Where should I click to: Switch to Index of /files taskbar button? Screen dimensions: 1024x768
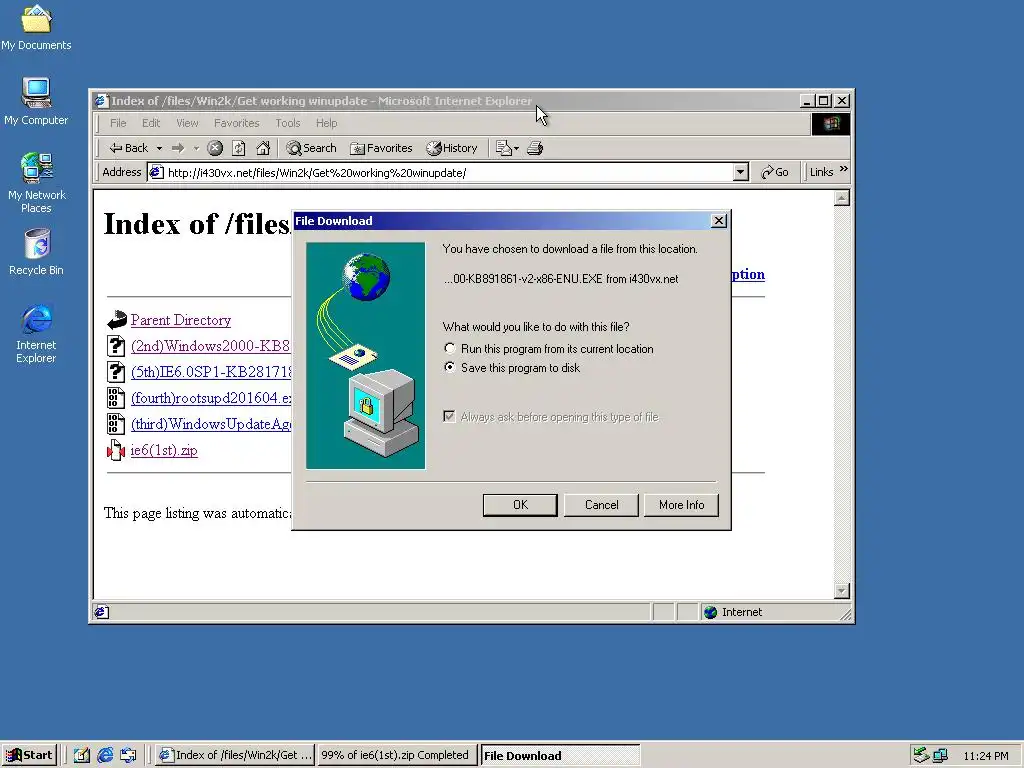point(236,755)
